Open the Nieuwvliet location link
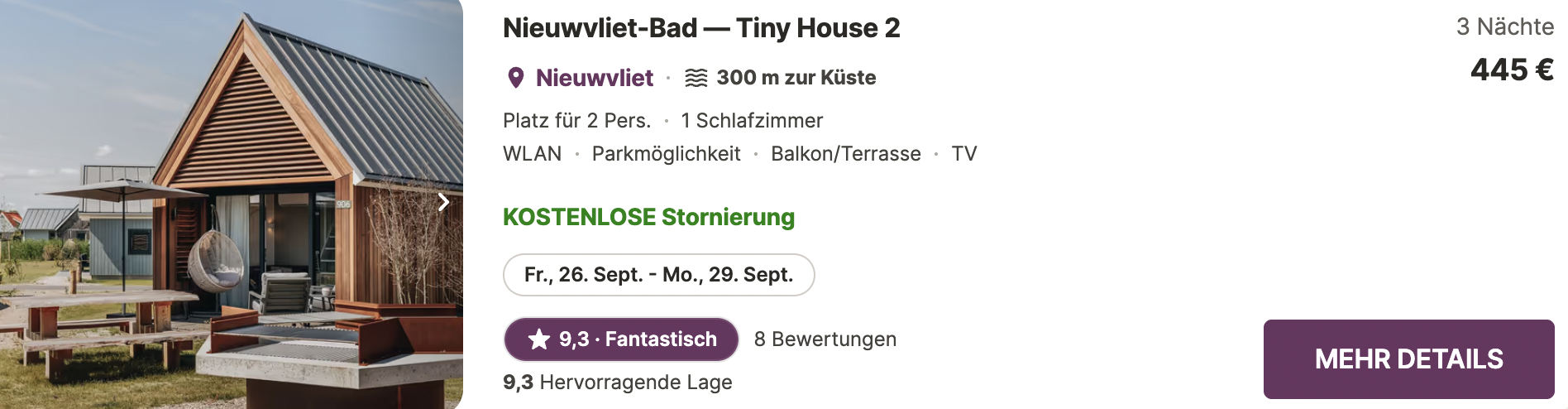 click(x=594, y=78)
